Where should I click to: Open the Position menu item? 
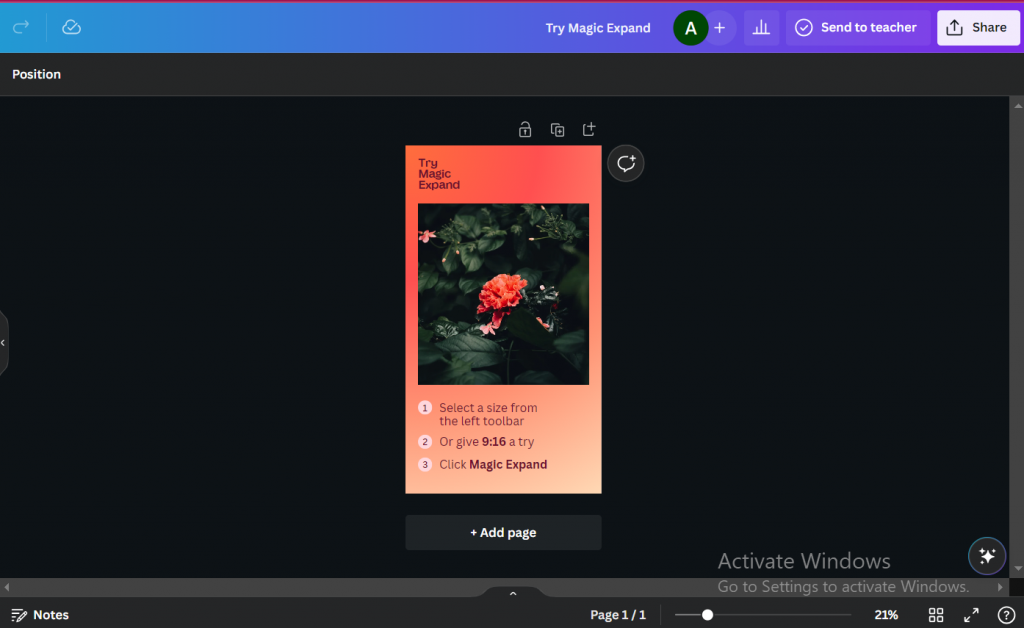[37, 74]
